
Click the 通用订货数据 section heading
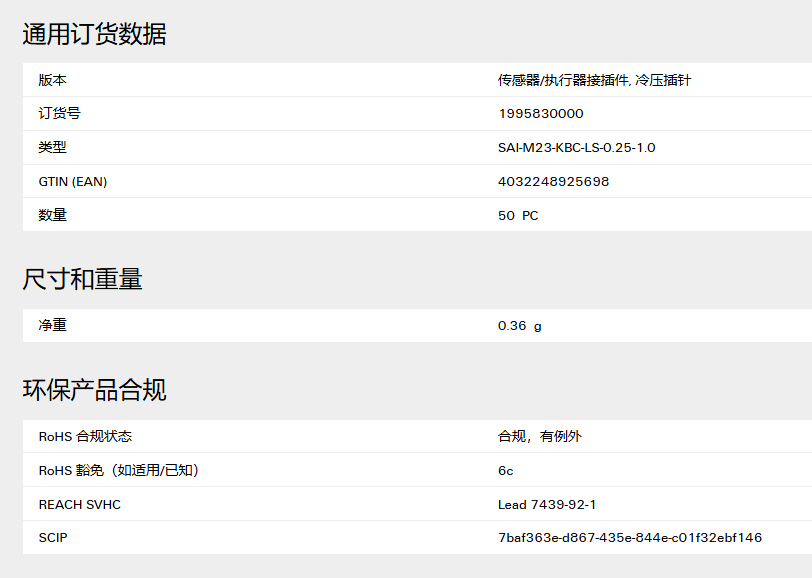(x=94, y=34)
